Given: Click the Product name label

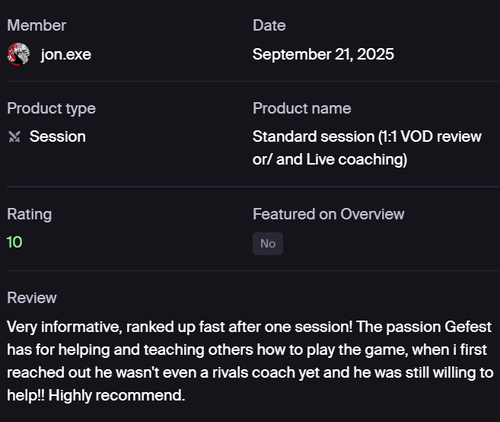Looking at the screenshot, I should tap(302, 109).
